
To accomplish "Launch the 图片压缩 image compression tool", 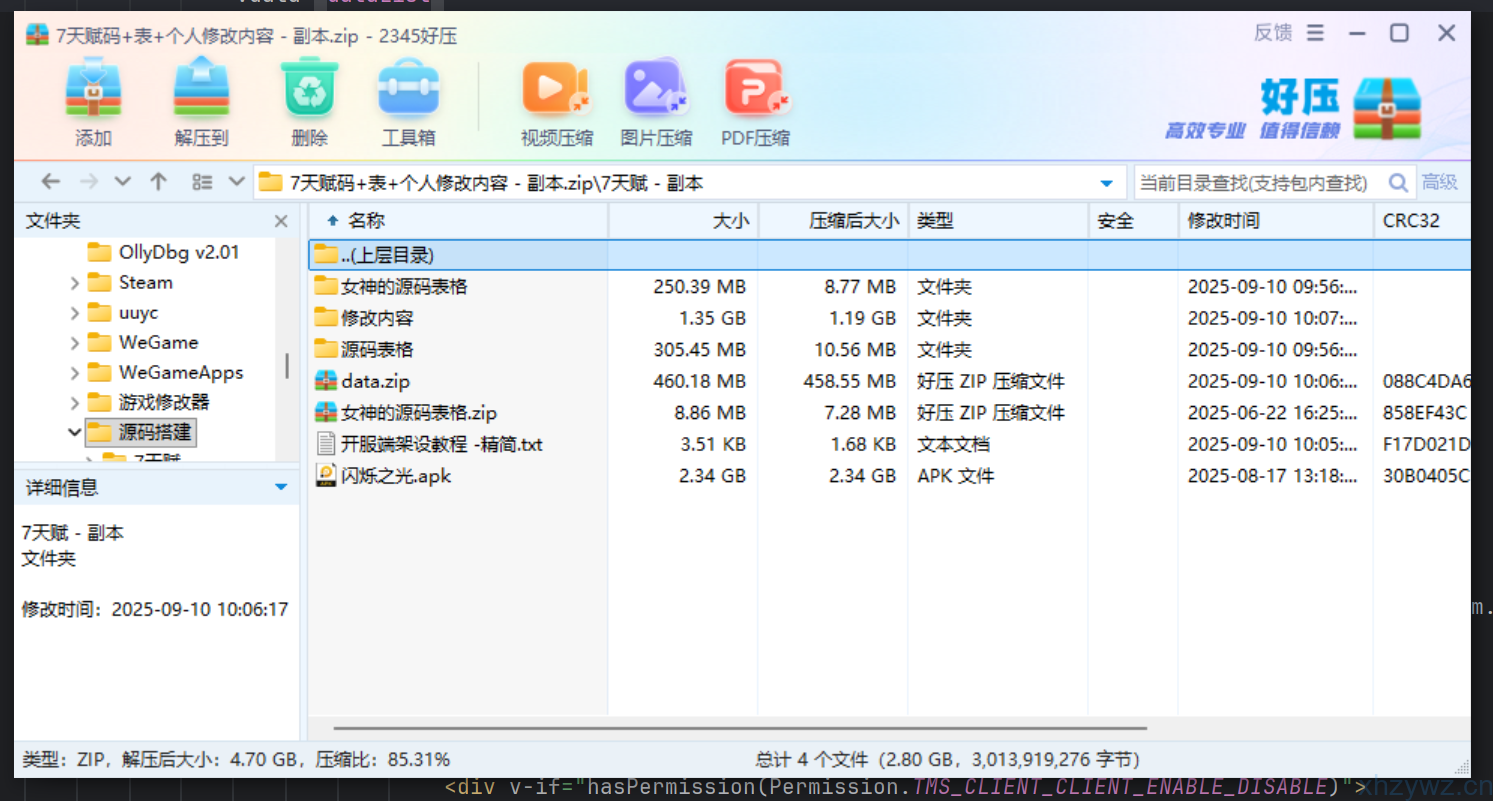I will point(656,90).
